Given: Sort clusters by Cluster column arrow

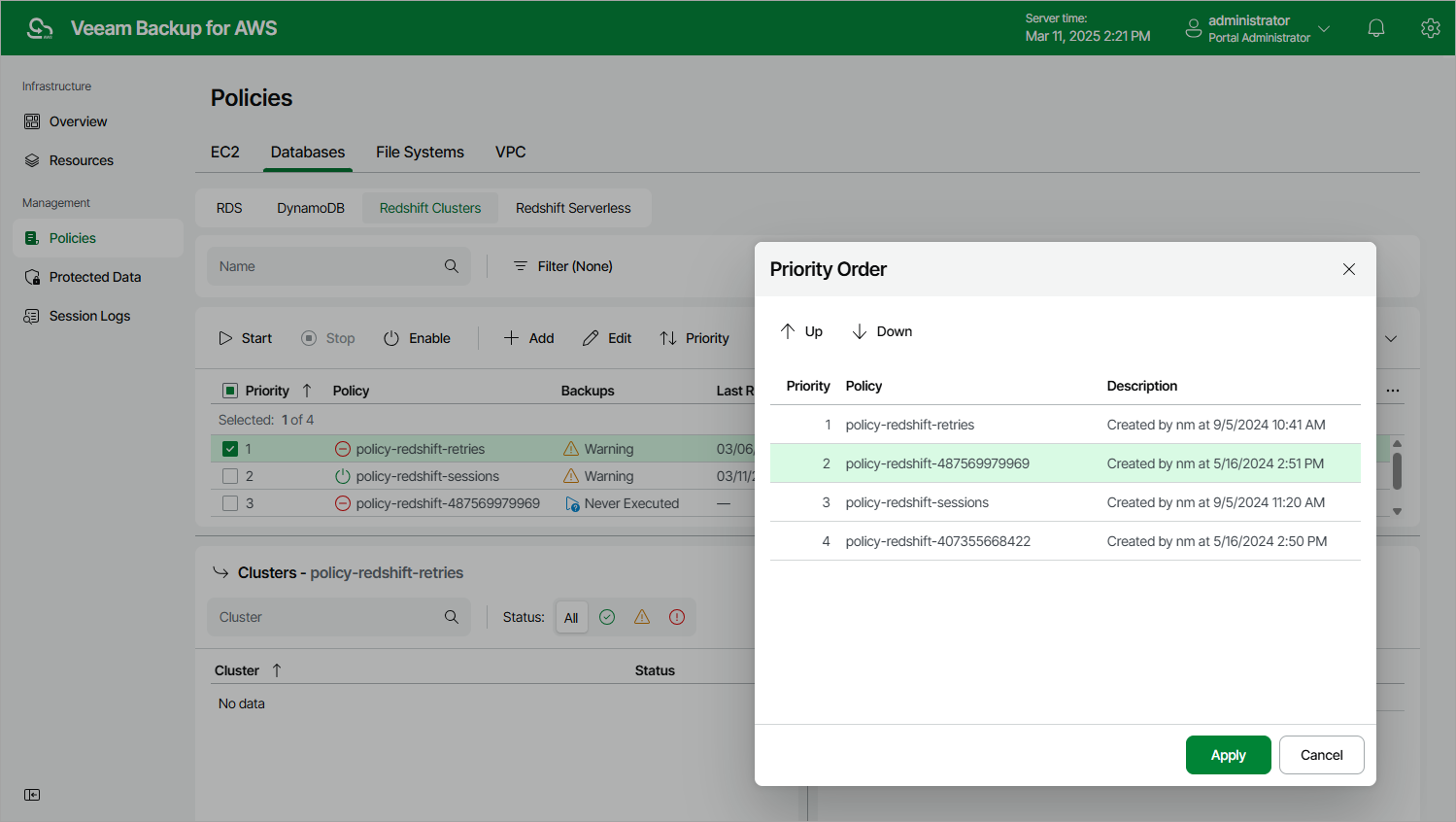Looking at the screenshot, I should (x=277, y=670).
